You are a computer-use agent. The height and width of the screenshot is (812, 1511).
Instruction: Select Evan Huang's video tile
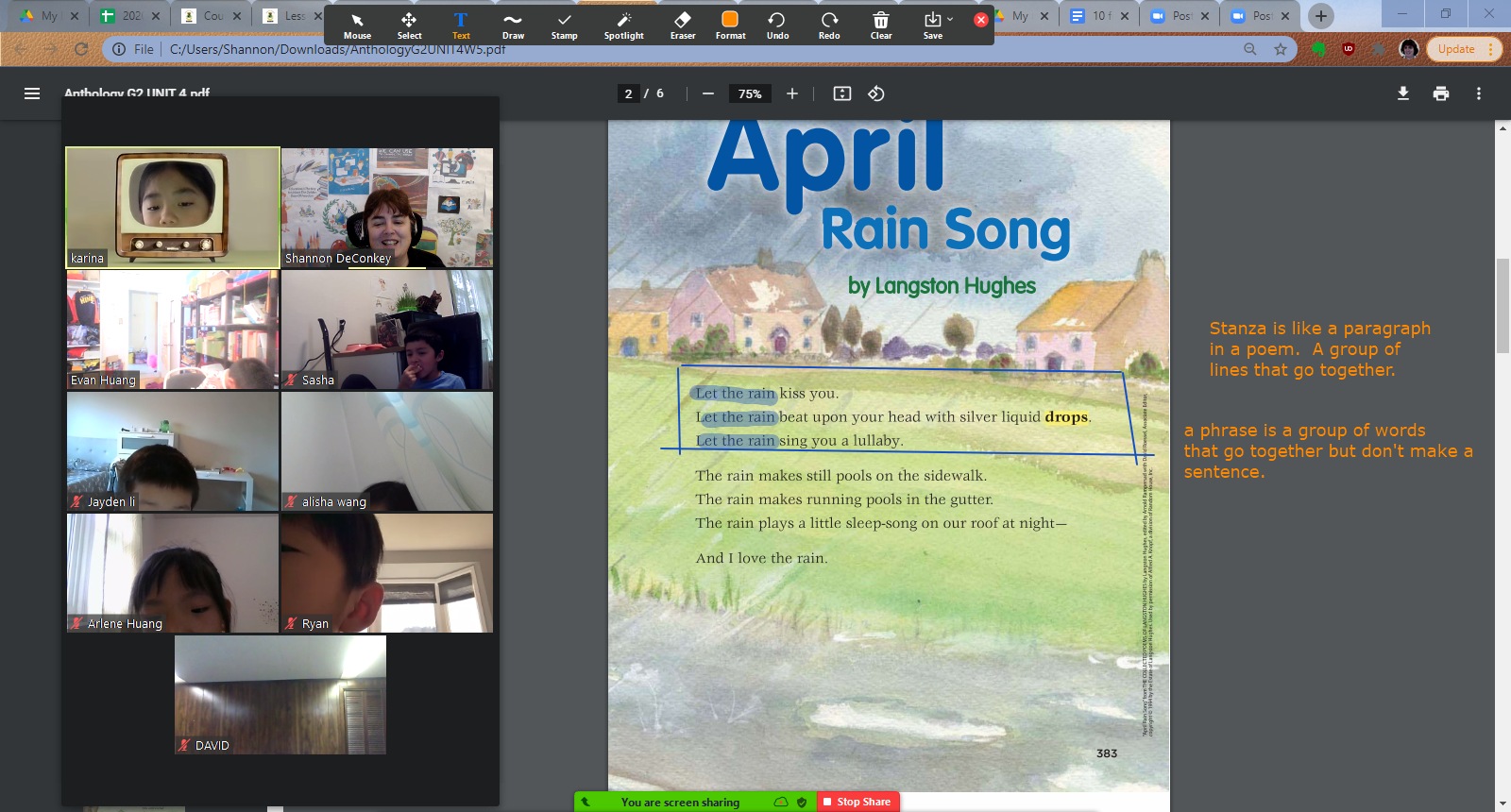173,330
